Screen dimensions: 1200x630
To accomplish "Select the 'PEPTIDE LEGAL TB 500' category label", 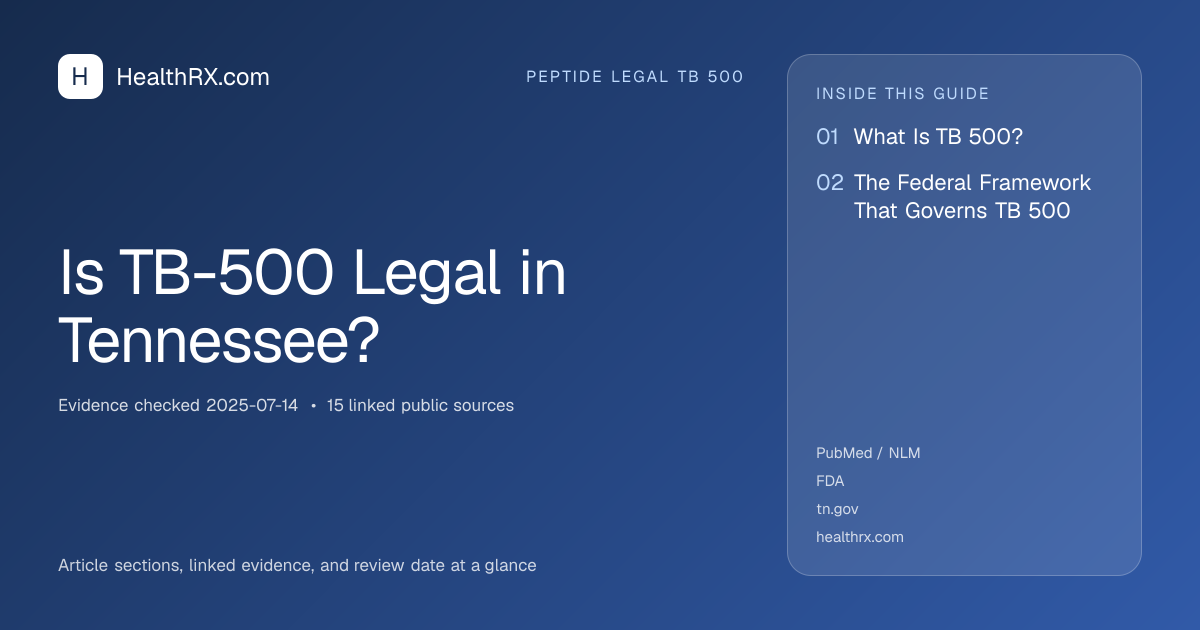I will click(635, 77).
